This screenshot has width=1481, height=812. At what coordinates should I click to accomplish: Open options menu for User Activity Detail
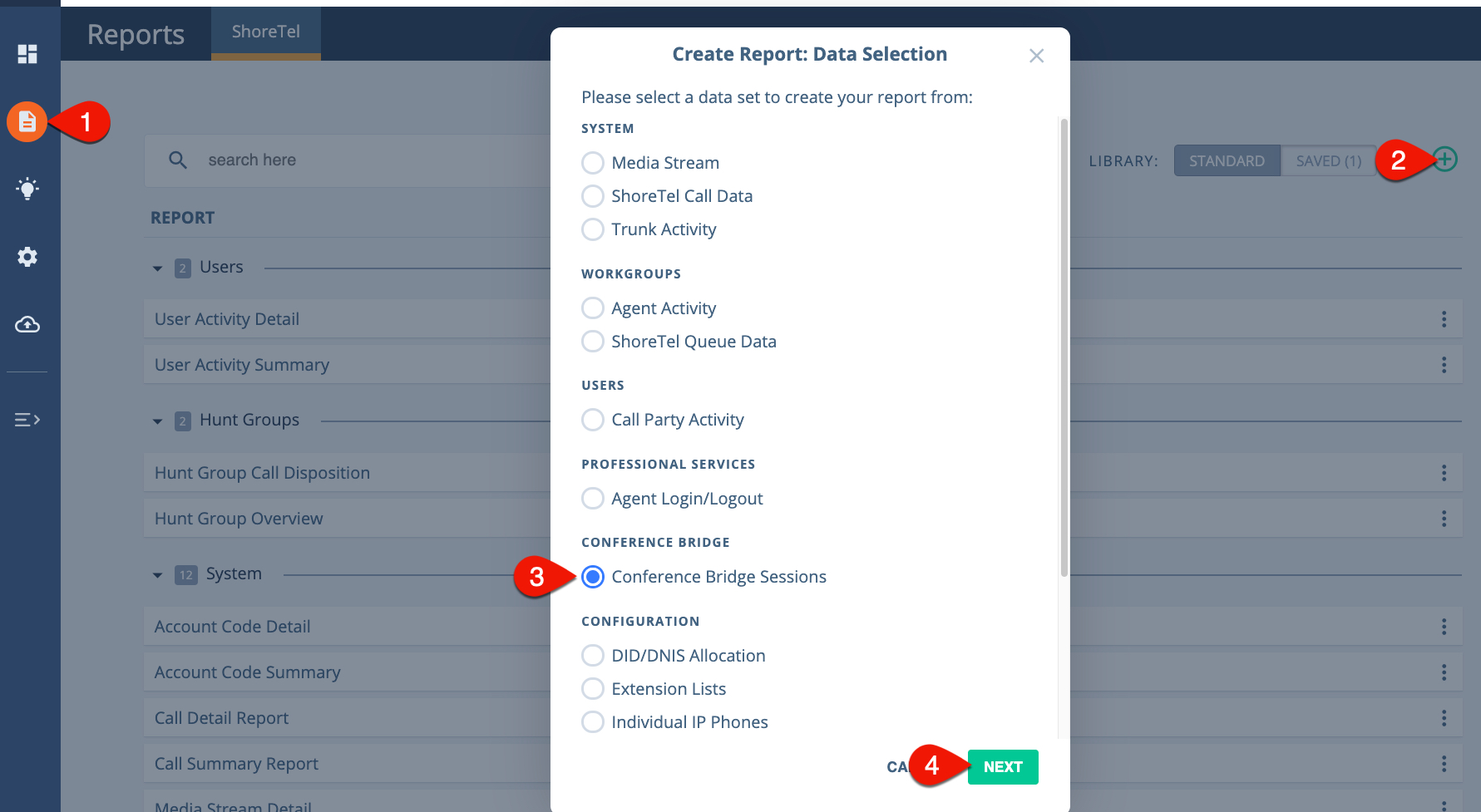click(x=1444, y=319)
